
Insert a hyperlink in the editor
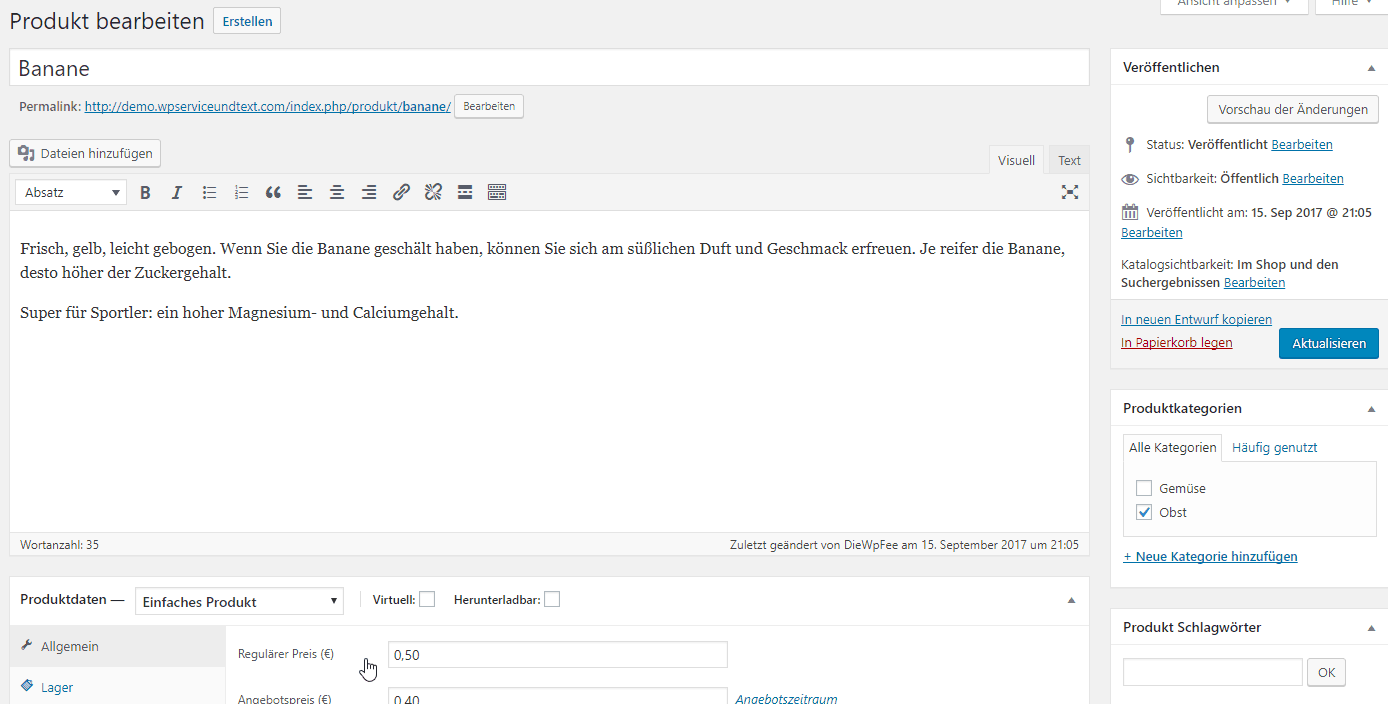401,191
